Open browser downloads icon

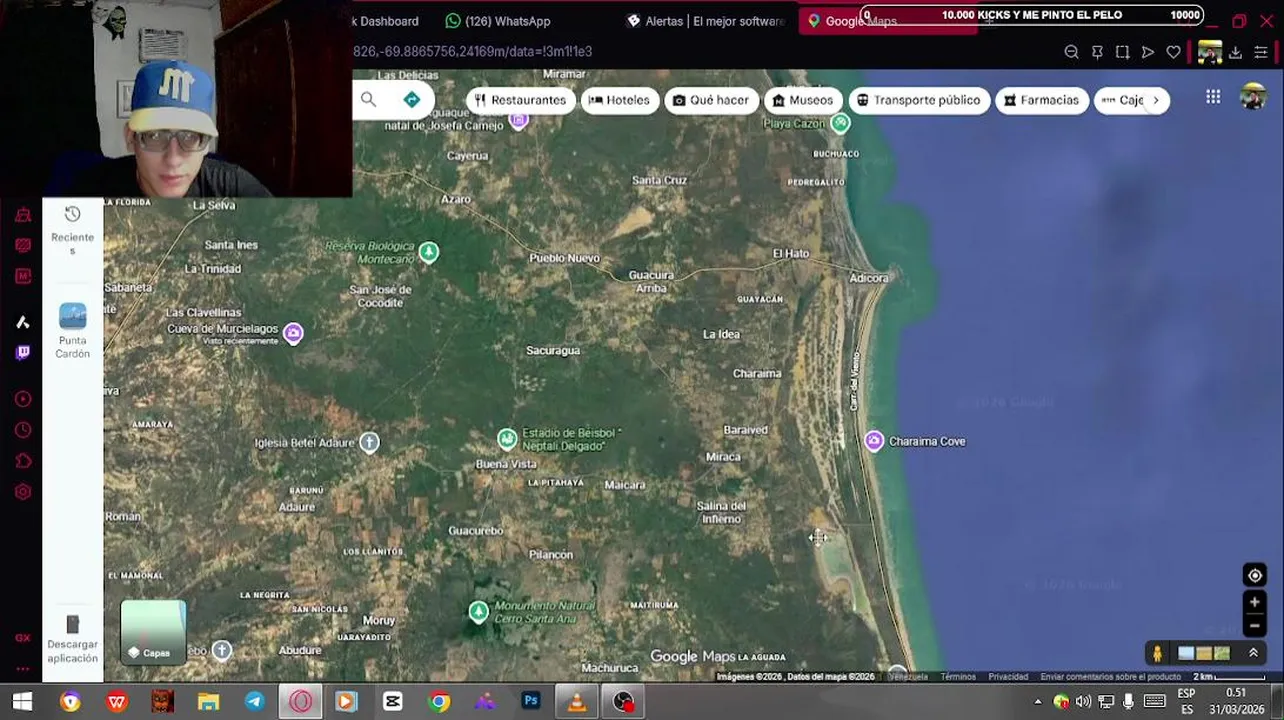[x=1235, y=52]
